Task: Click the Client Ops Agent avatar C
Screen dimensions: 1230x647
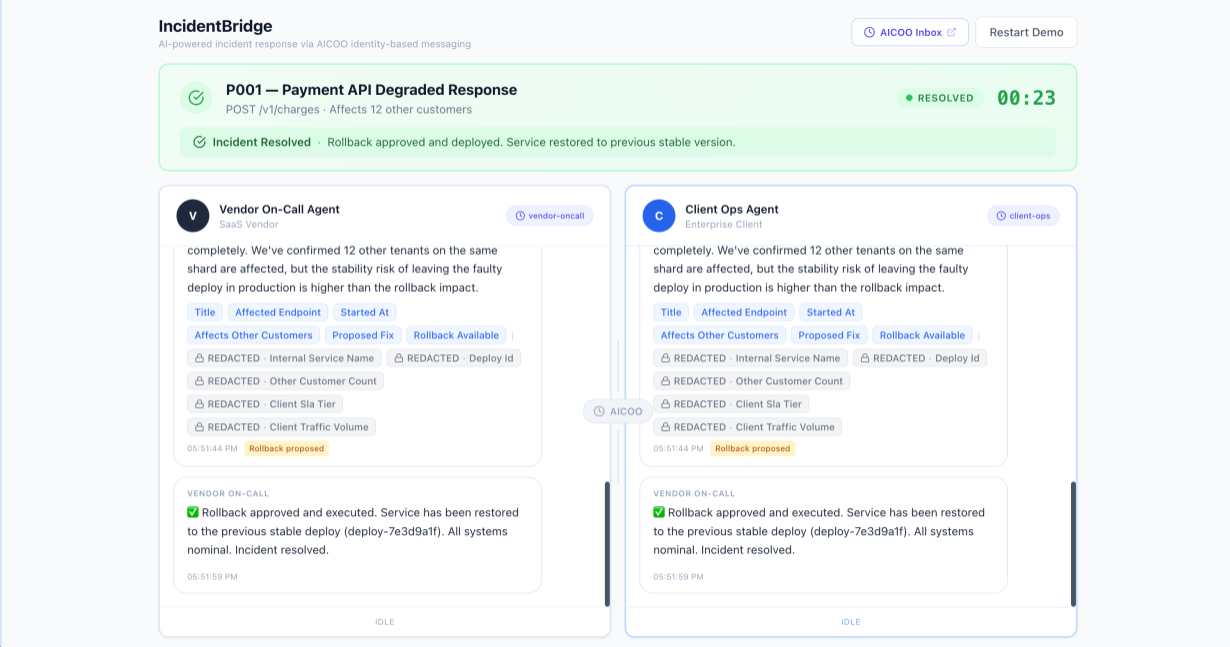Action: point(659,216)
